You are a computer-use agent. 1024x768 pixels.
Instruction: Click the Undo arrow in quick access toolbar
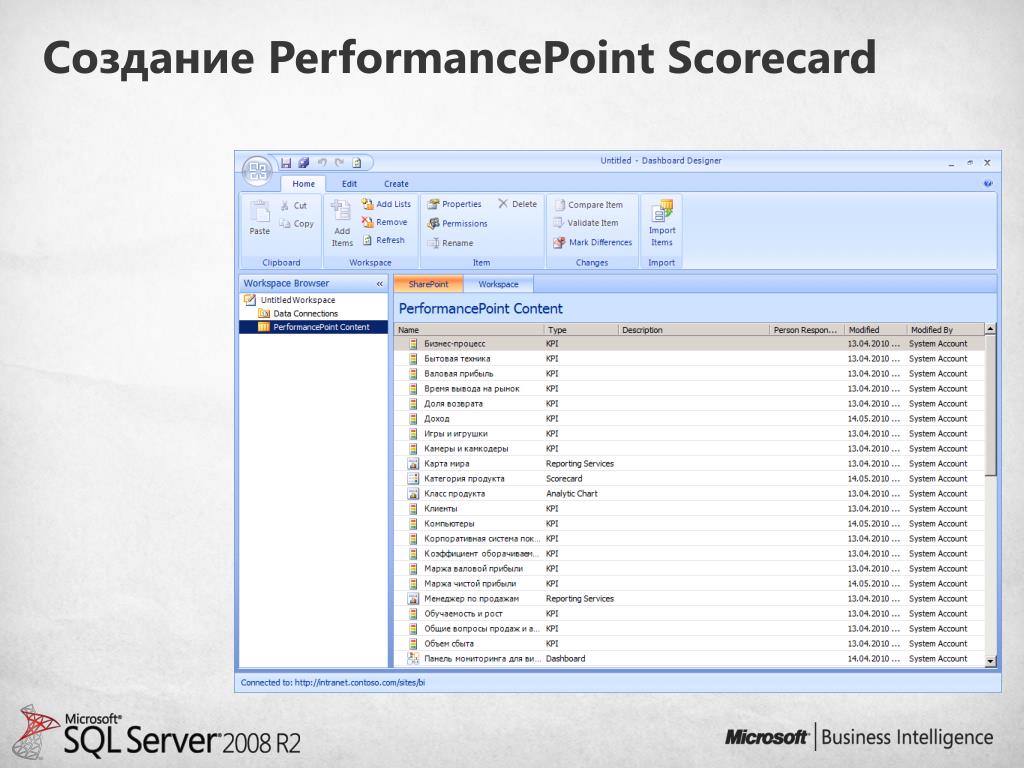pos(322,163)
